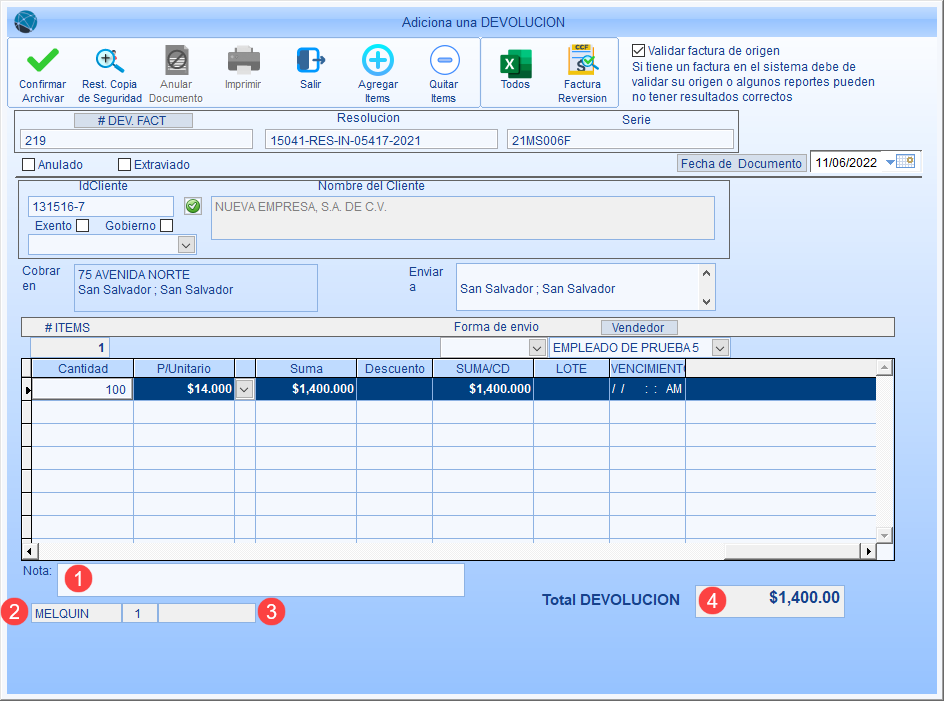Image resolution: width=944 pixels, height=701 pixels.
Task: Click the globe application icon in title bar
Action: click(x=25, y=22)
